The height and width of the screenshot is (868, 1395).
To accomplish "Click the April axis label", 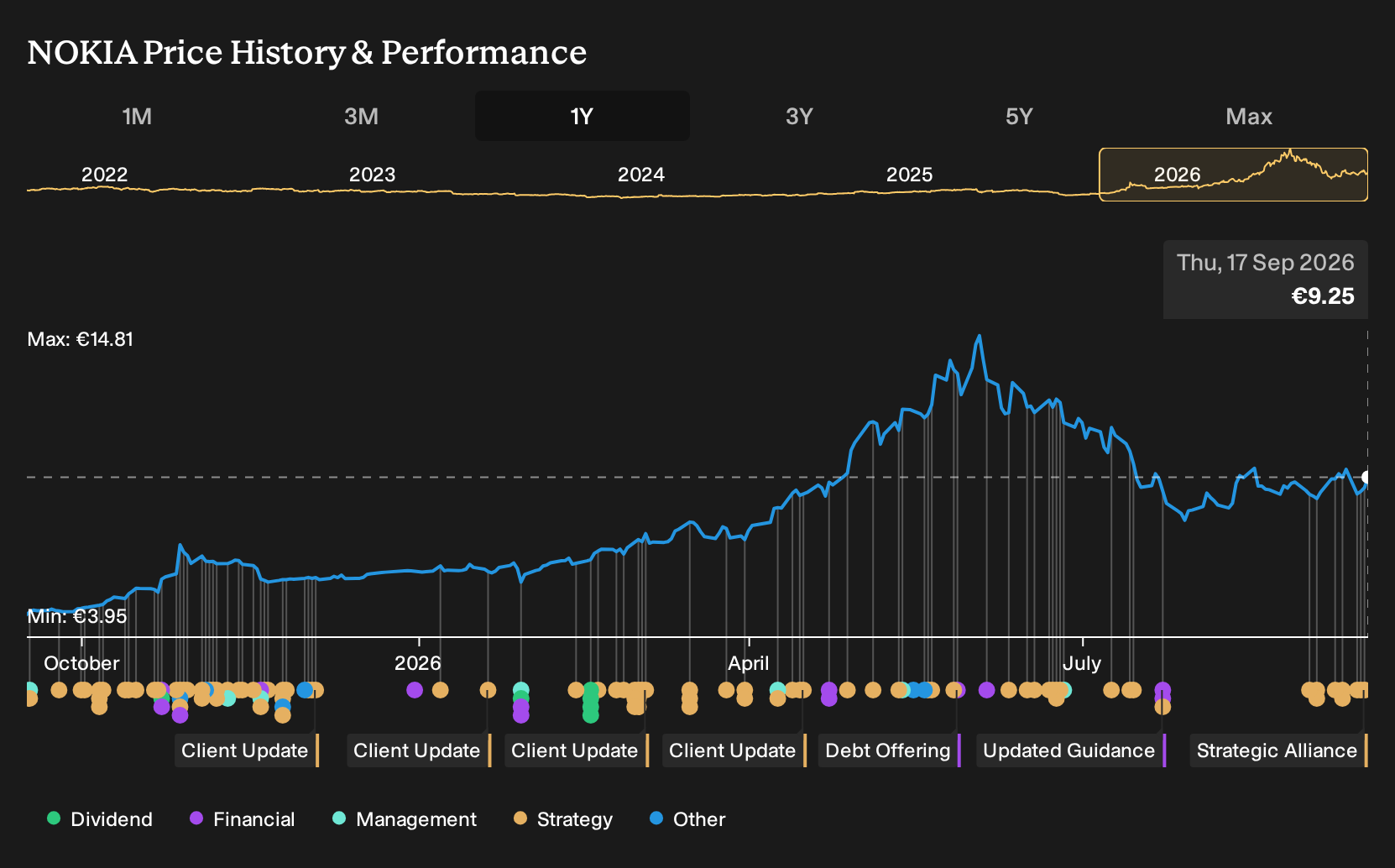I will point(748,663).
